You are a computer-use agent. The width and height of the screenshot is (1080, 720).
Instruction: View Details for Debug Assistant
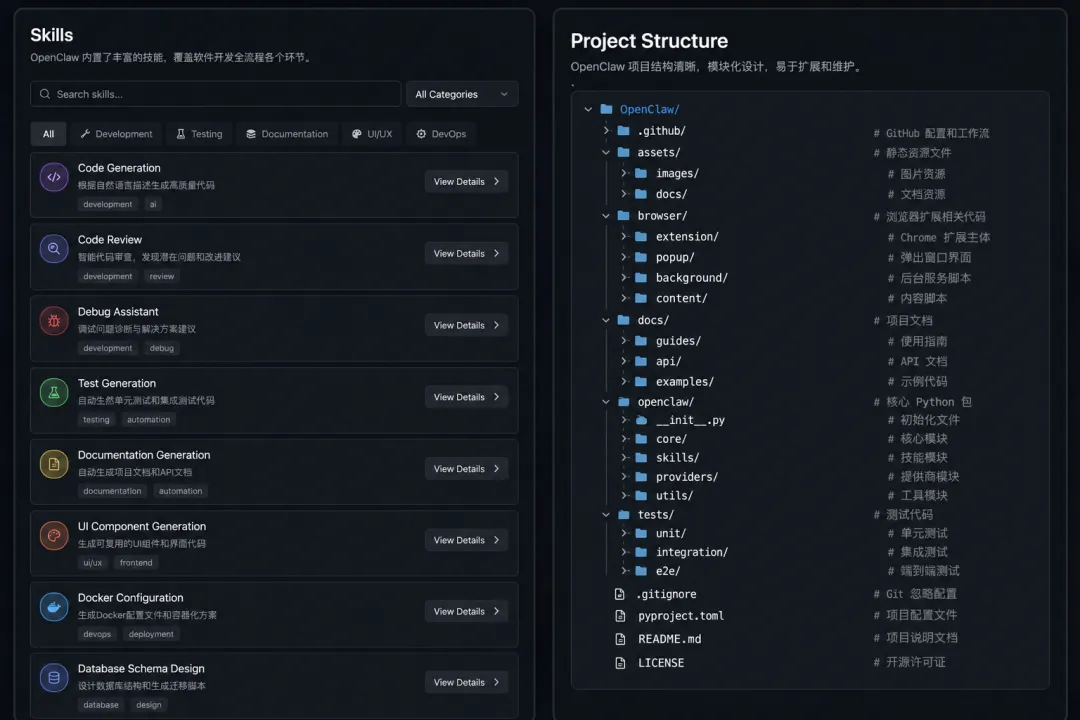466,325
